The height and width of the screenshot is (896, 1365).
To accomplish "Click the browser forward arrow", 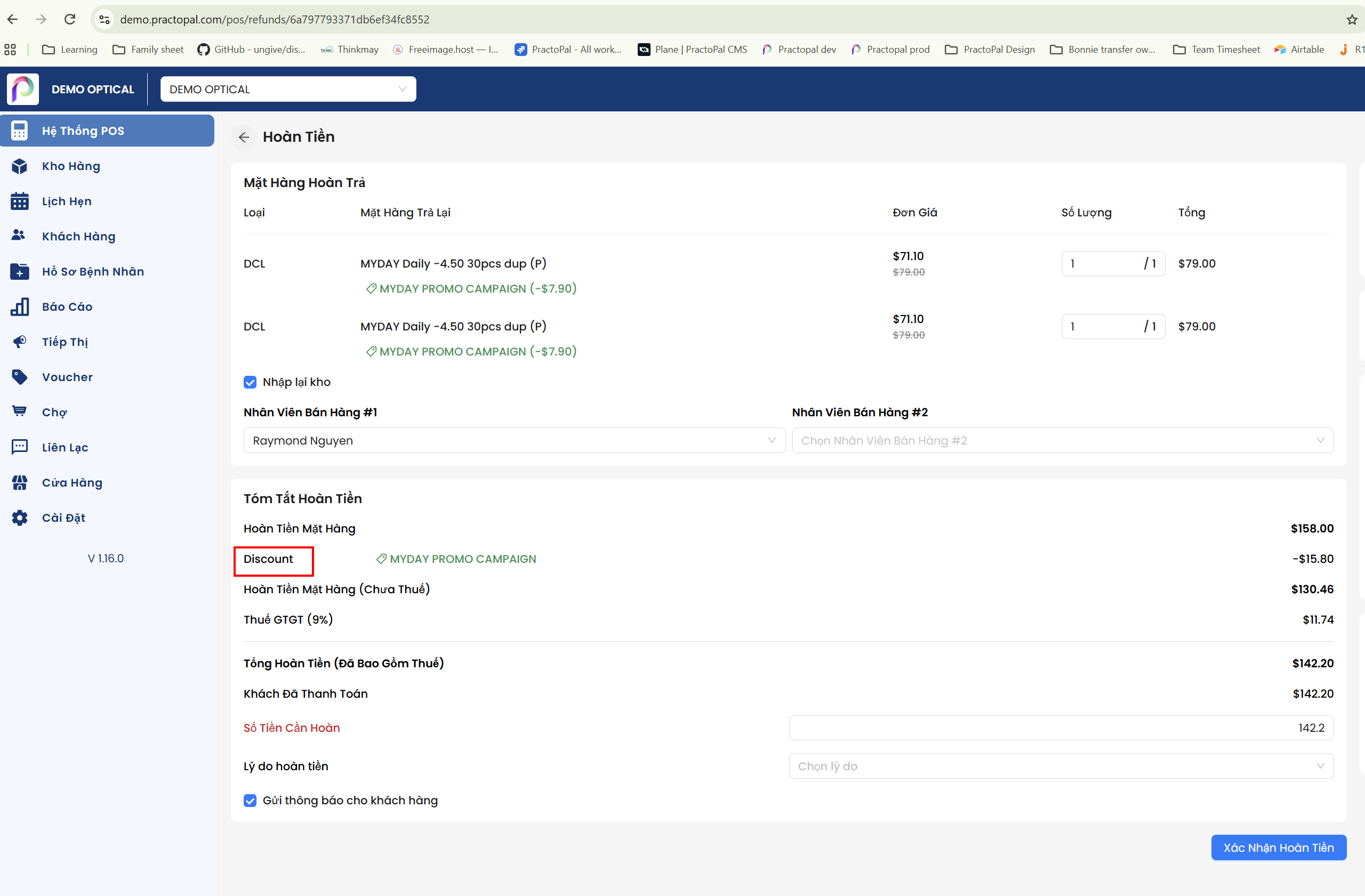I will [41, 20].
